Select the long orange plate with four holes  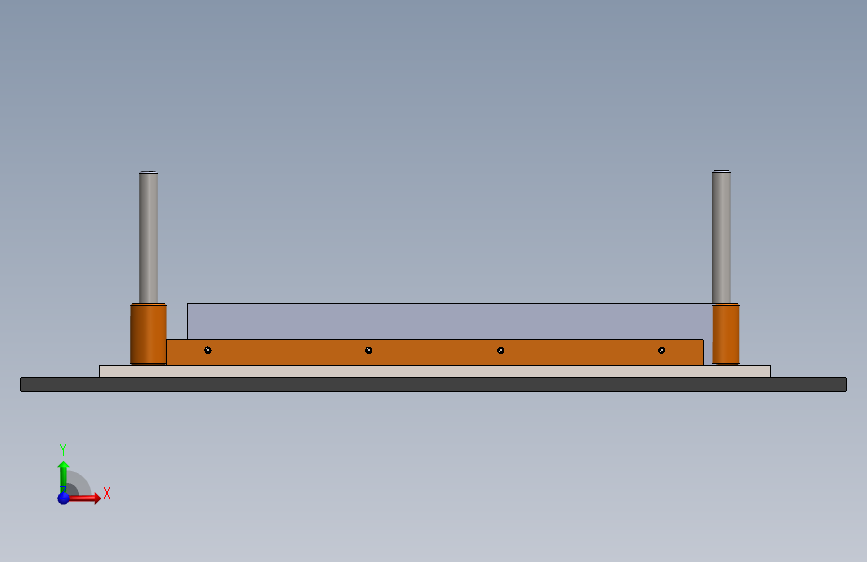pyautogui.click(x=435, y=352)
